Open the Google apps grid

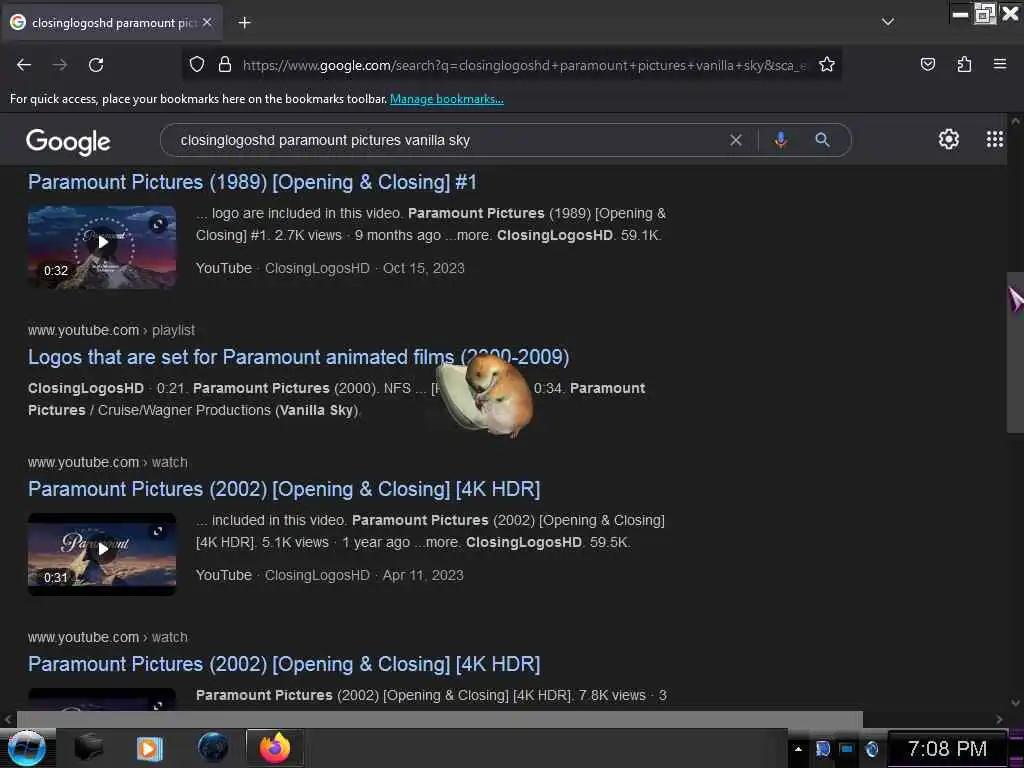tap(994, 139)
